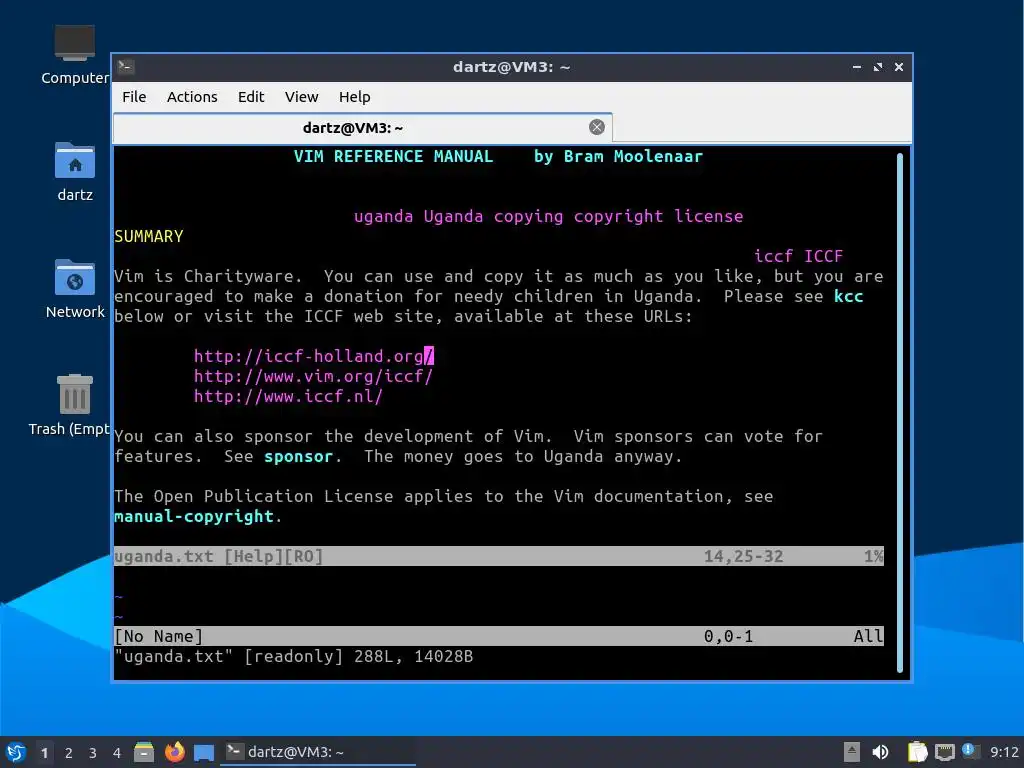Image resolution: width=1024 pixels, height=768 pixels.
Task: Switch to workspace 4
Action: click(x=117, y=753)
